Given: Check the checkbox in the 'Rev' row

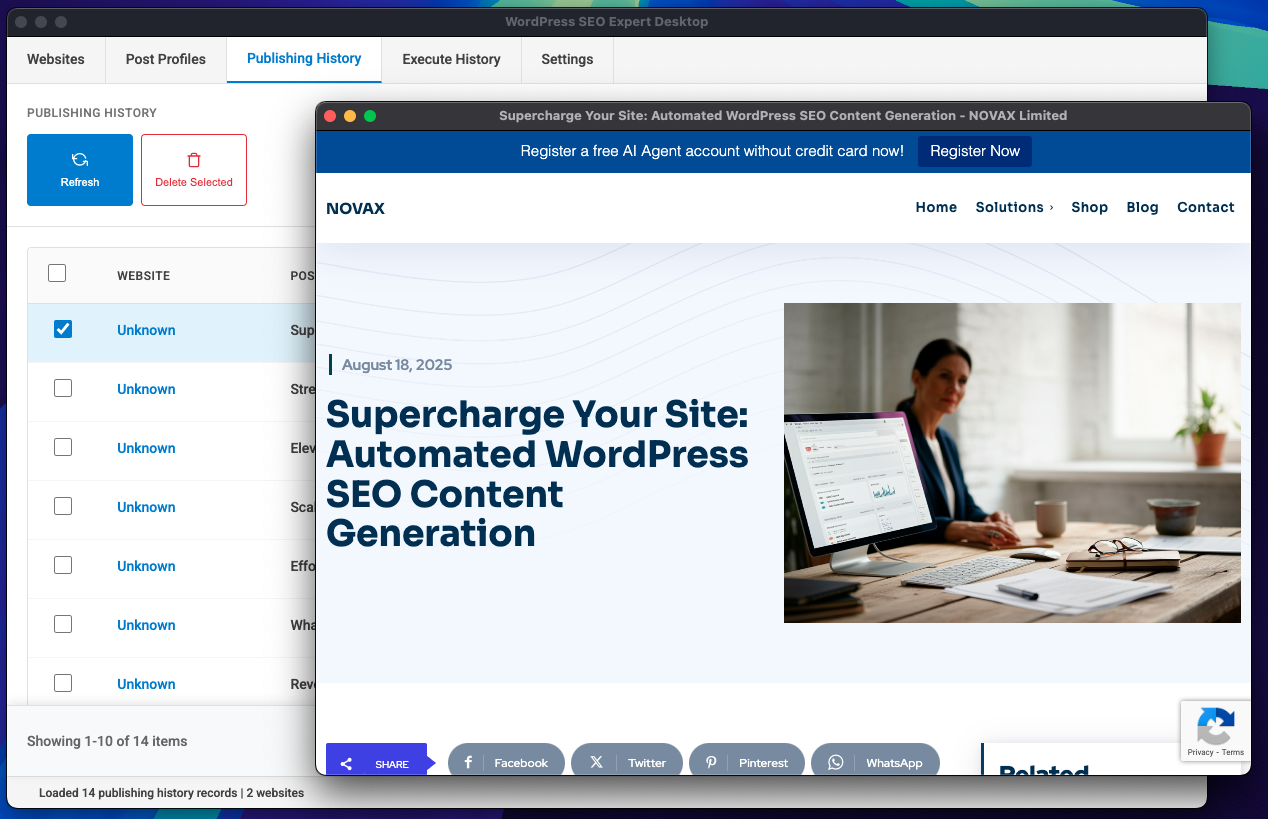Looking at the screenshot, I should click(x=63, y=683).
